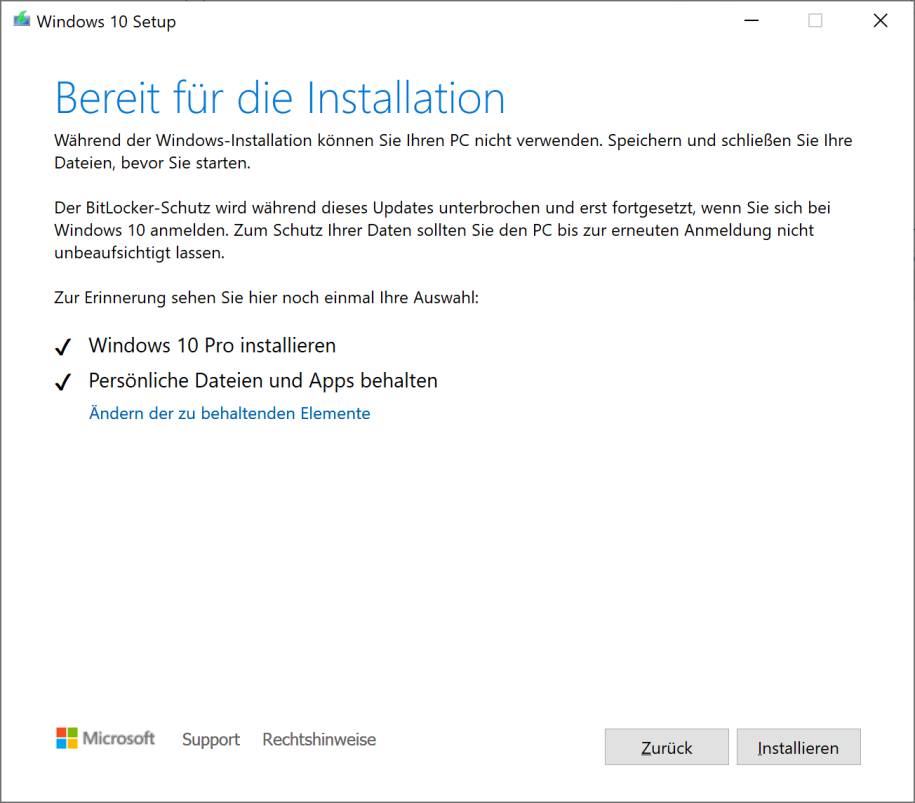Click the heading 'Bereit für die Installation'
The height and width of the screenshot is (803, 915).
click(280, 98)
